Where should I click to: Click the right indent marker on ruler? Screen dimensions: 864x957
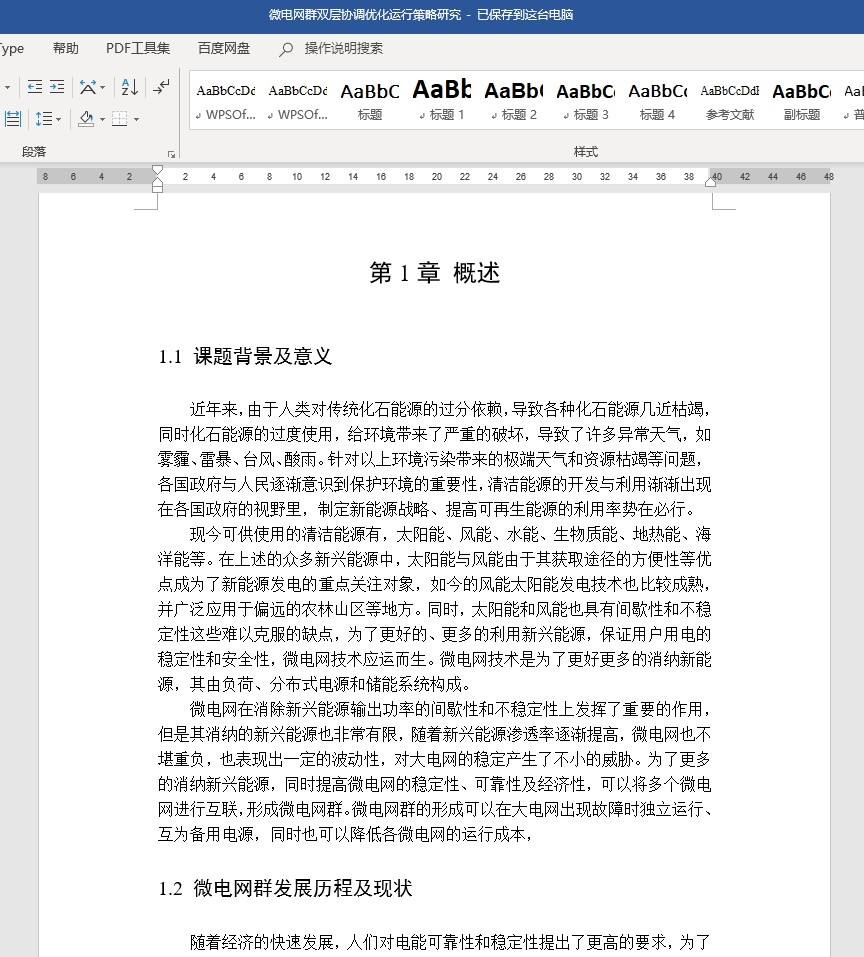[x=711, y=181]
